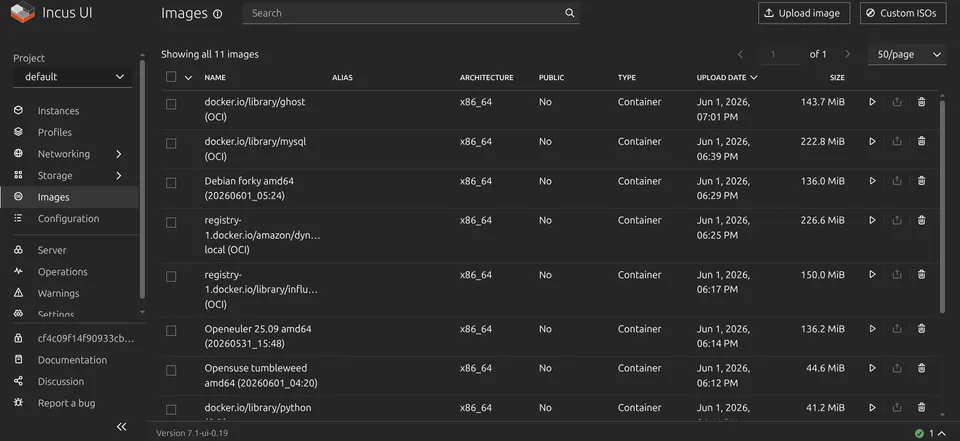Screen dimensions: 960x441
Task: Check the Debian forky amd64 checkbox
Action: (171, 183)
